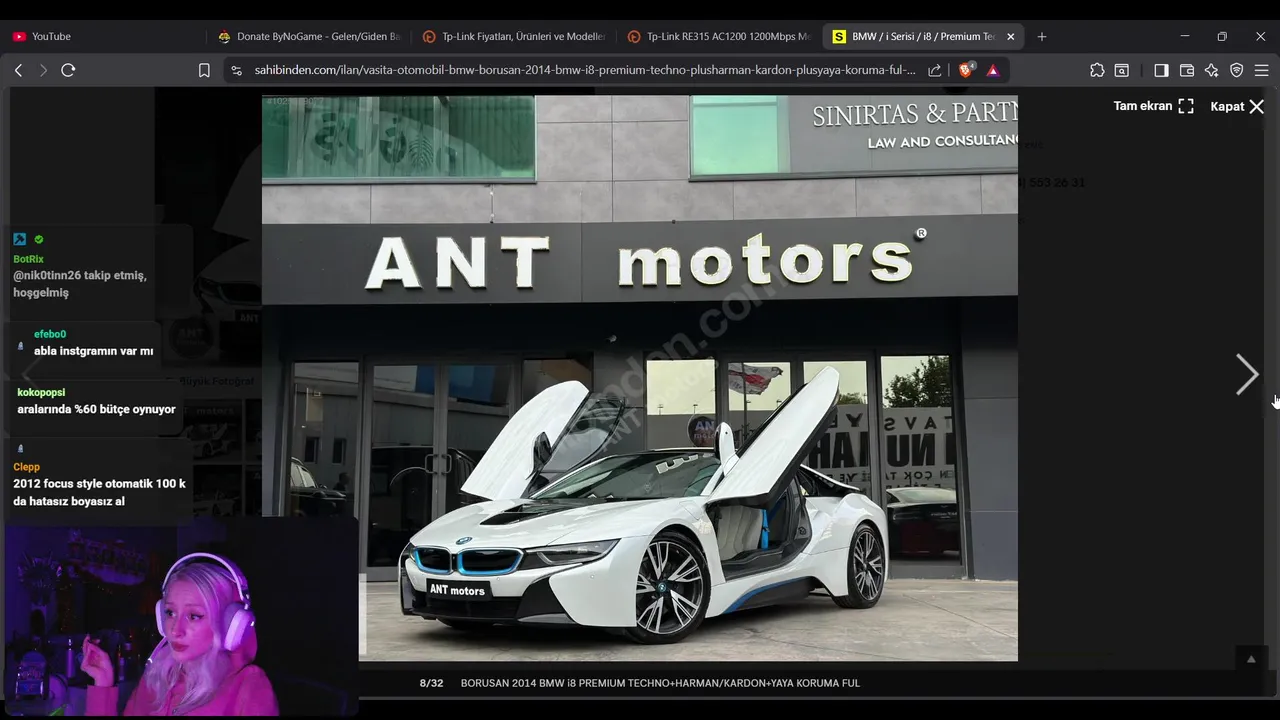Click the main BMW i8 photo
Image resolution: width=1280 pixels, height=720 pixels.
(640, 378)
